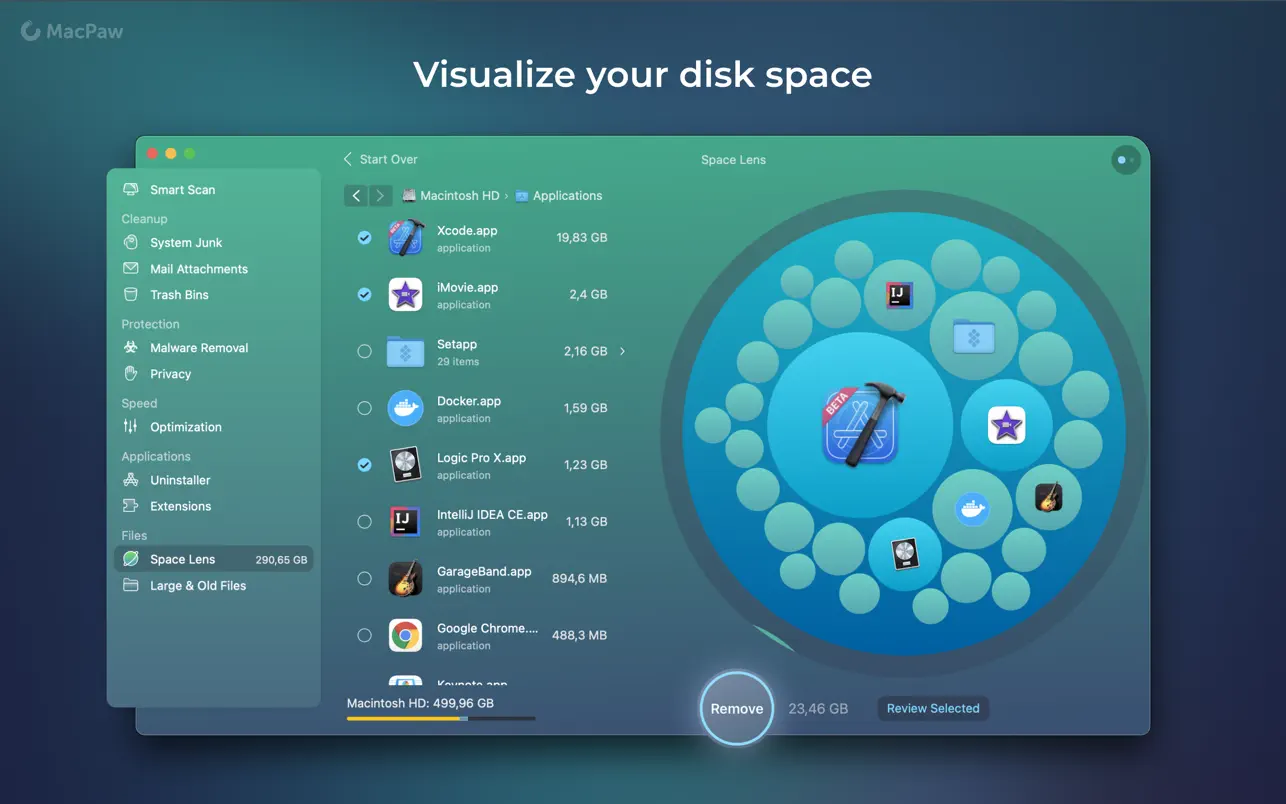Go back using the left navigation arrow
Image resolution: width=1286 pixels, height=804 pixels.
click(356, 196)
